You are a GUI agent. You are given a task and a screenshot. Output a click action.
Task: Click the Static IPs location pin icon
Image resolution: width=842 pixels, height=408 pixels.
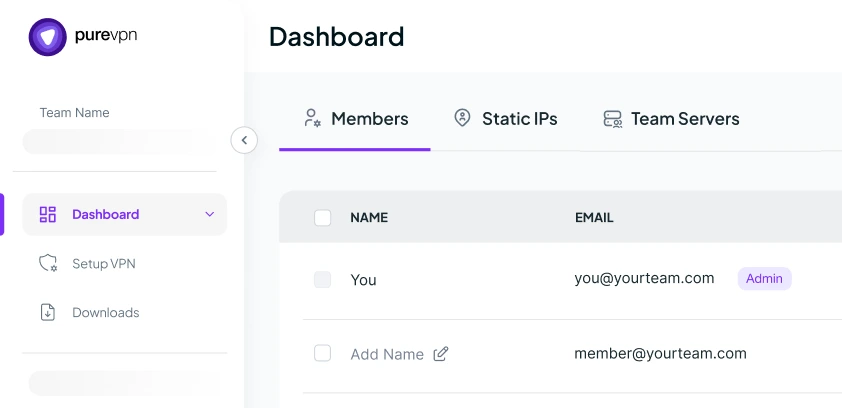tap(462, 118)
